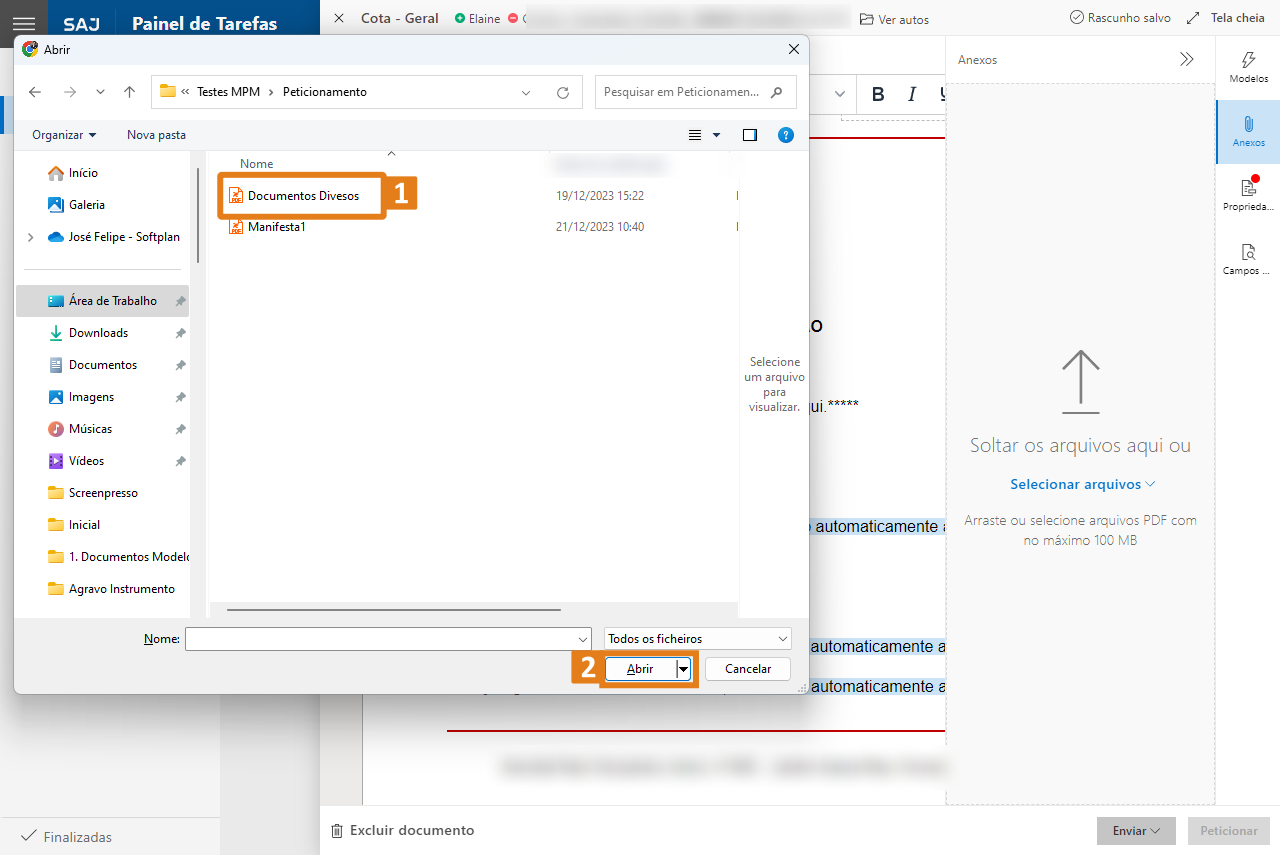Select Downloads in the navigation pane
1280x855 pixels.
[98, 333]
